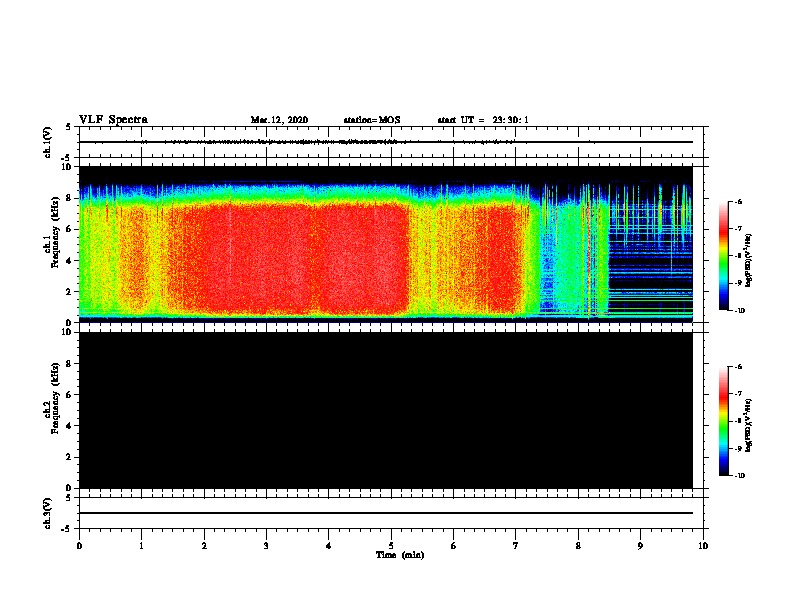Click inside the black ch.2 spectrogram panel
792x612 pixels.
pos(385,410)
